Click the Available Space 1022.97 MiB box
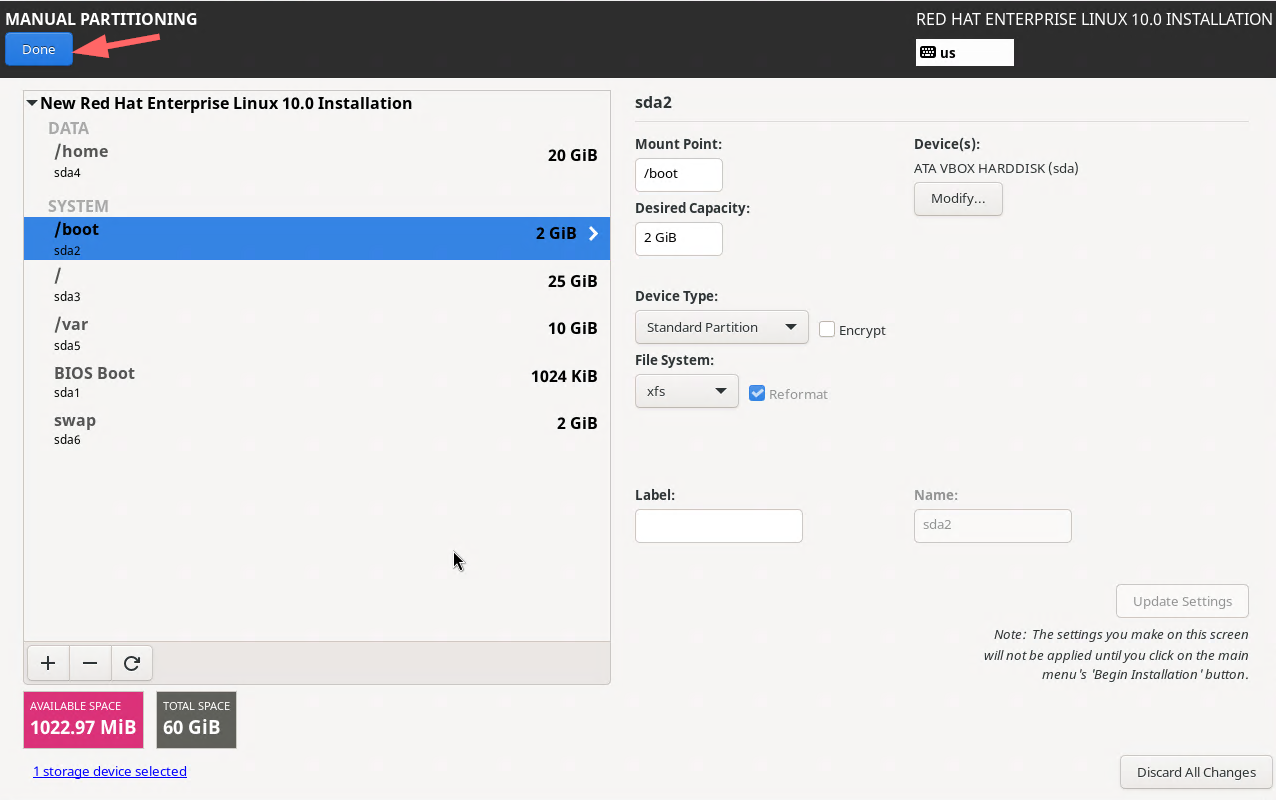 [84, 720]
